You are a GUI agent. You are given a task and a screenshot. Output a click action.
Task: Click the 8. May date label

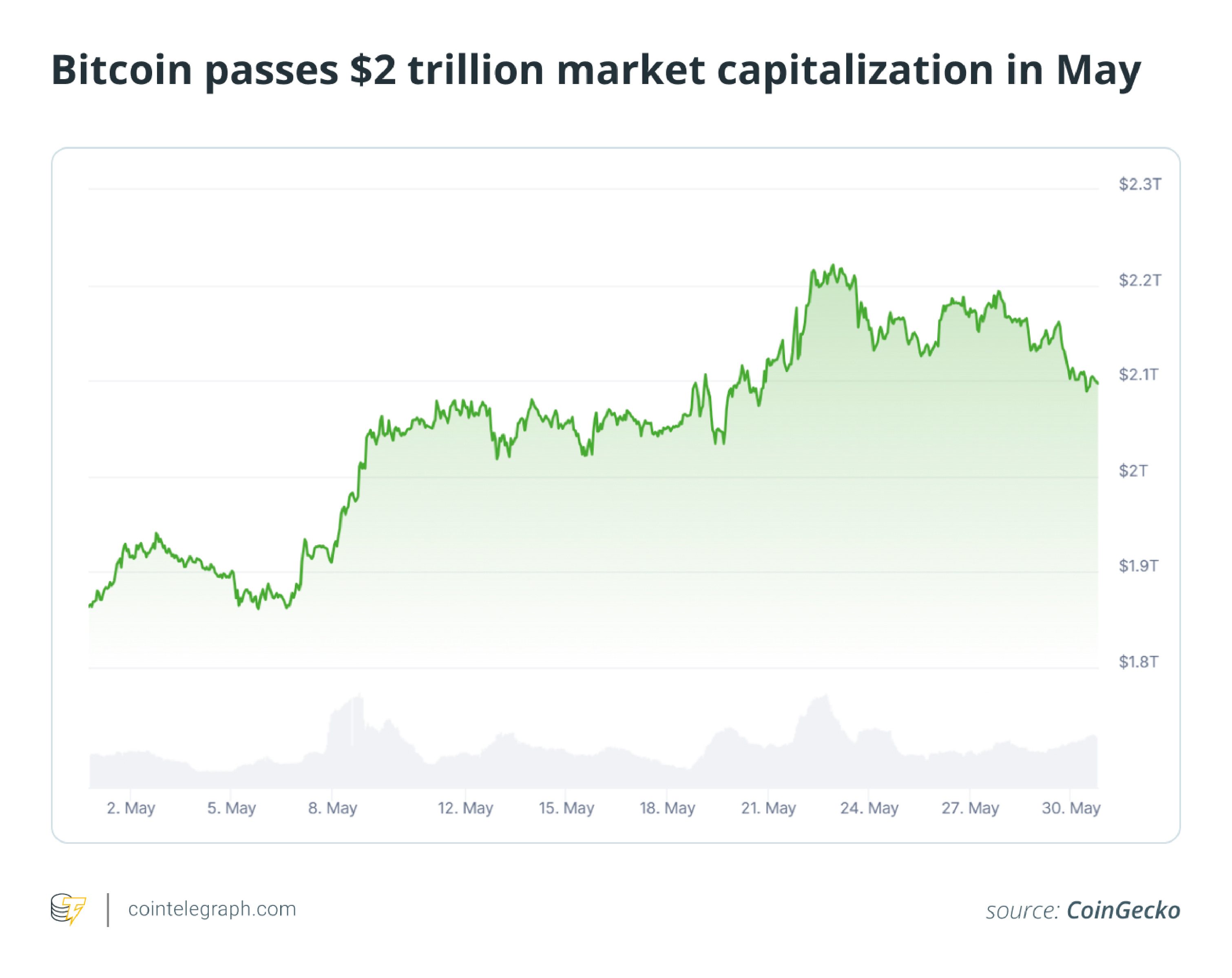click(x=333, y=808)
